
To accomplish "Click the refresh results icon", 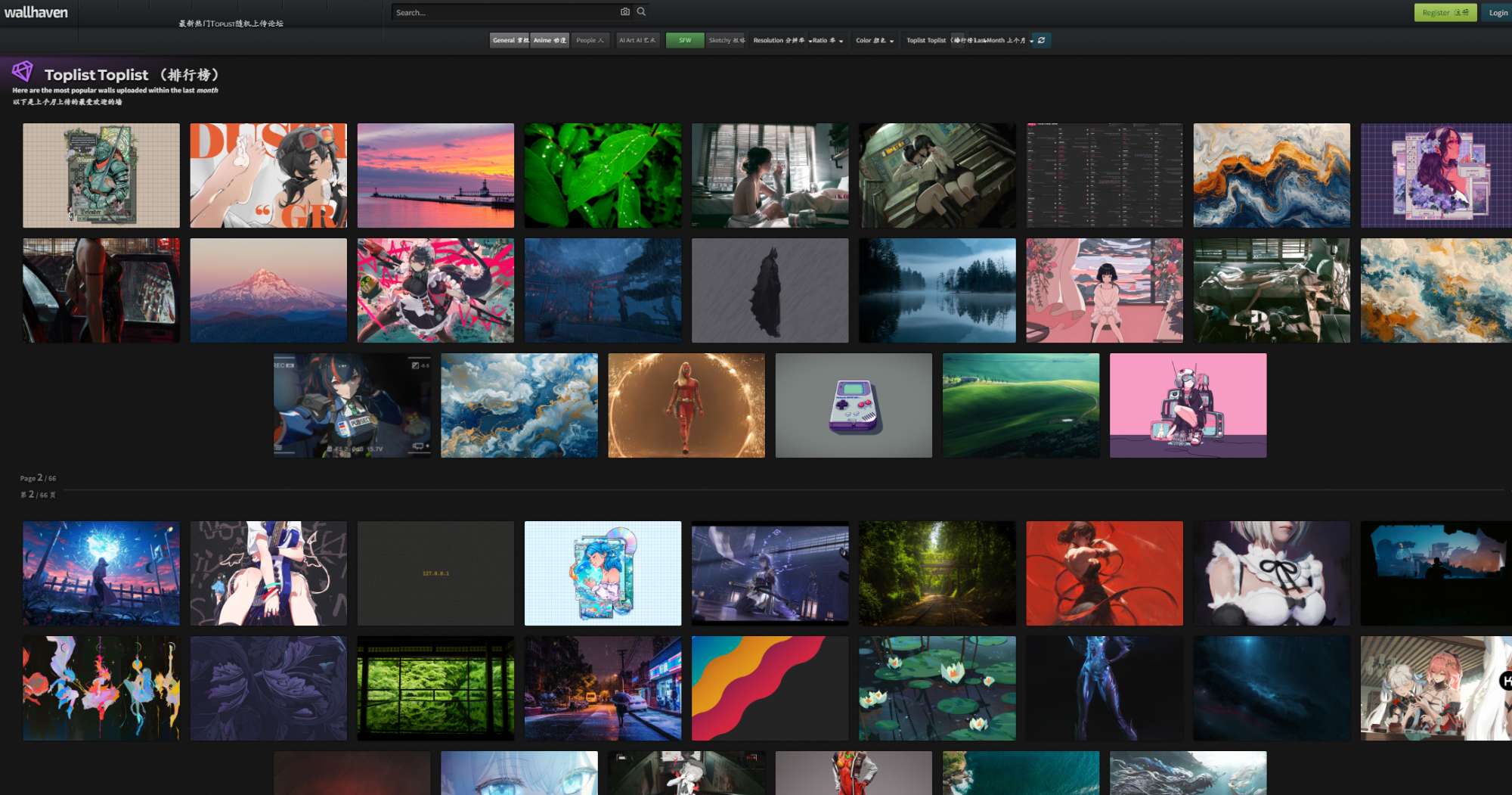I will pos(1042,40).
